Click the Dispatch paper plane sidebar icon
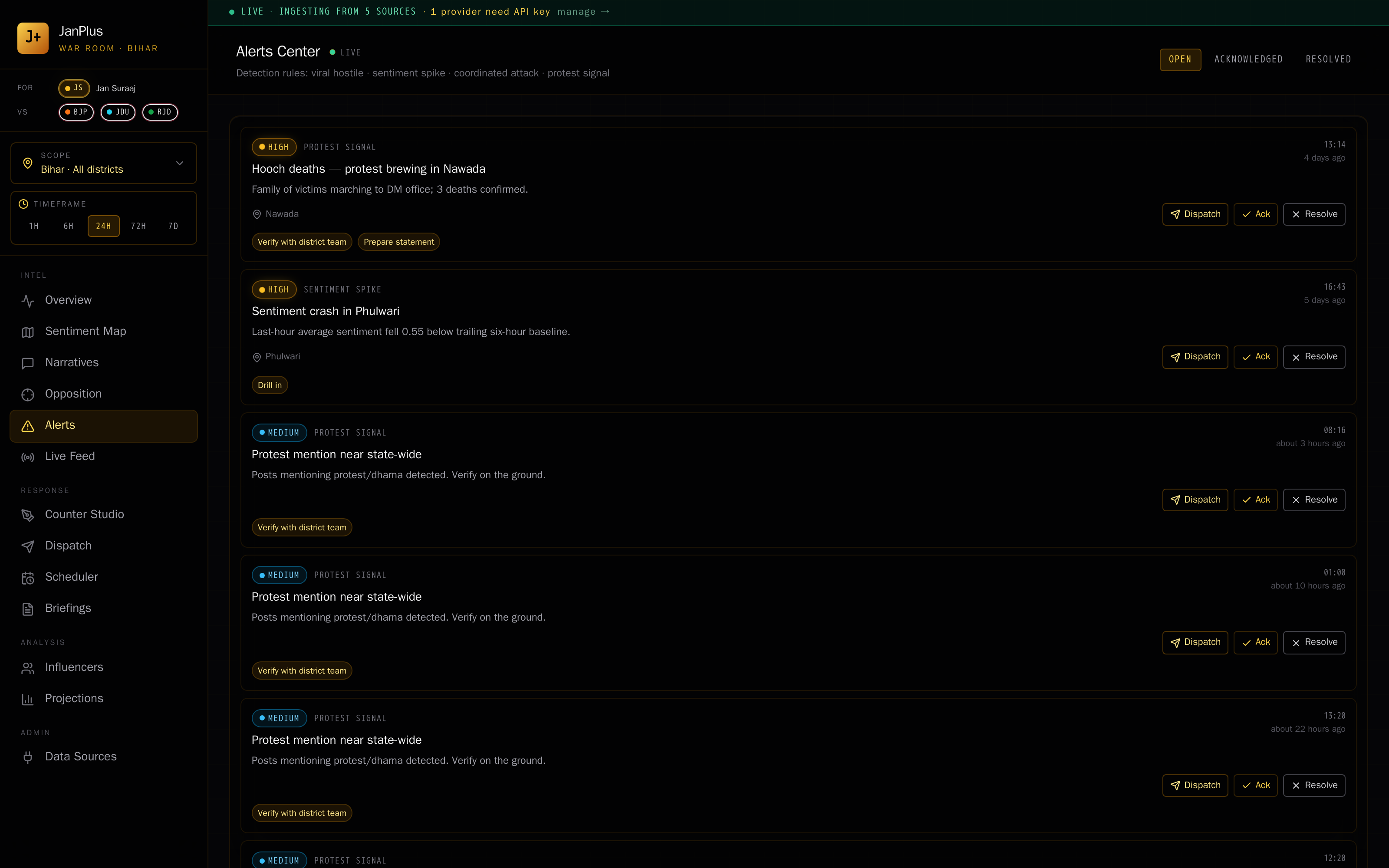The image size is (1389, 868). click(x=27, y=546)
